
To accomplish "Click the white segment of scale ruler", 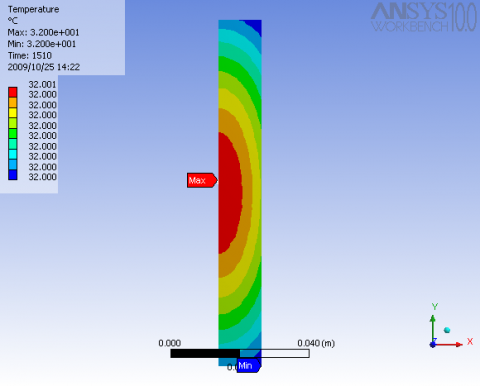I will [285, 353].
